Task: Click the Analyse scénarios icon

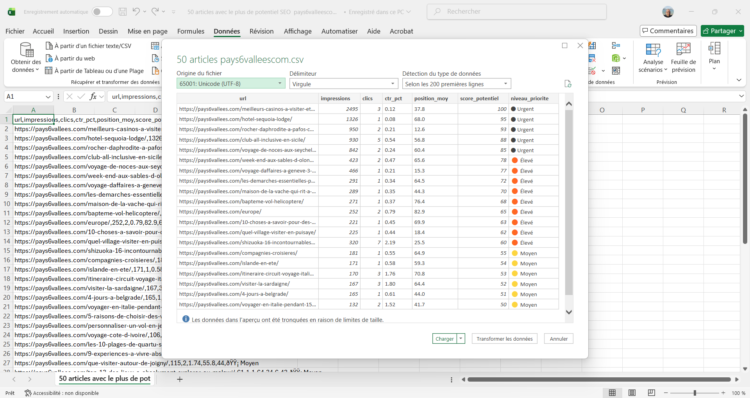Action: (x=653, y=50)
